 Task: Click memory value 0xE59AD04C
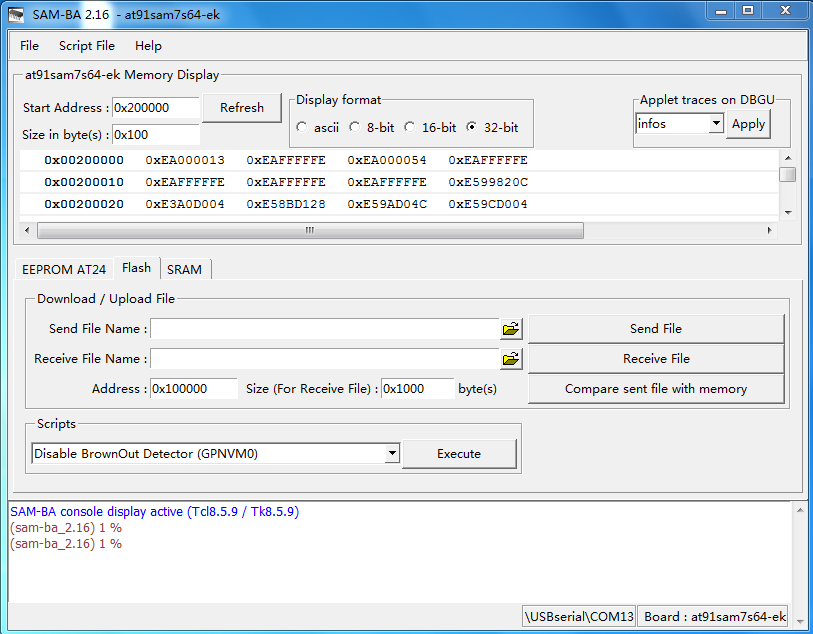tap(387, 204)
